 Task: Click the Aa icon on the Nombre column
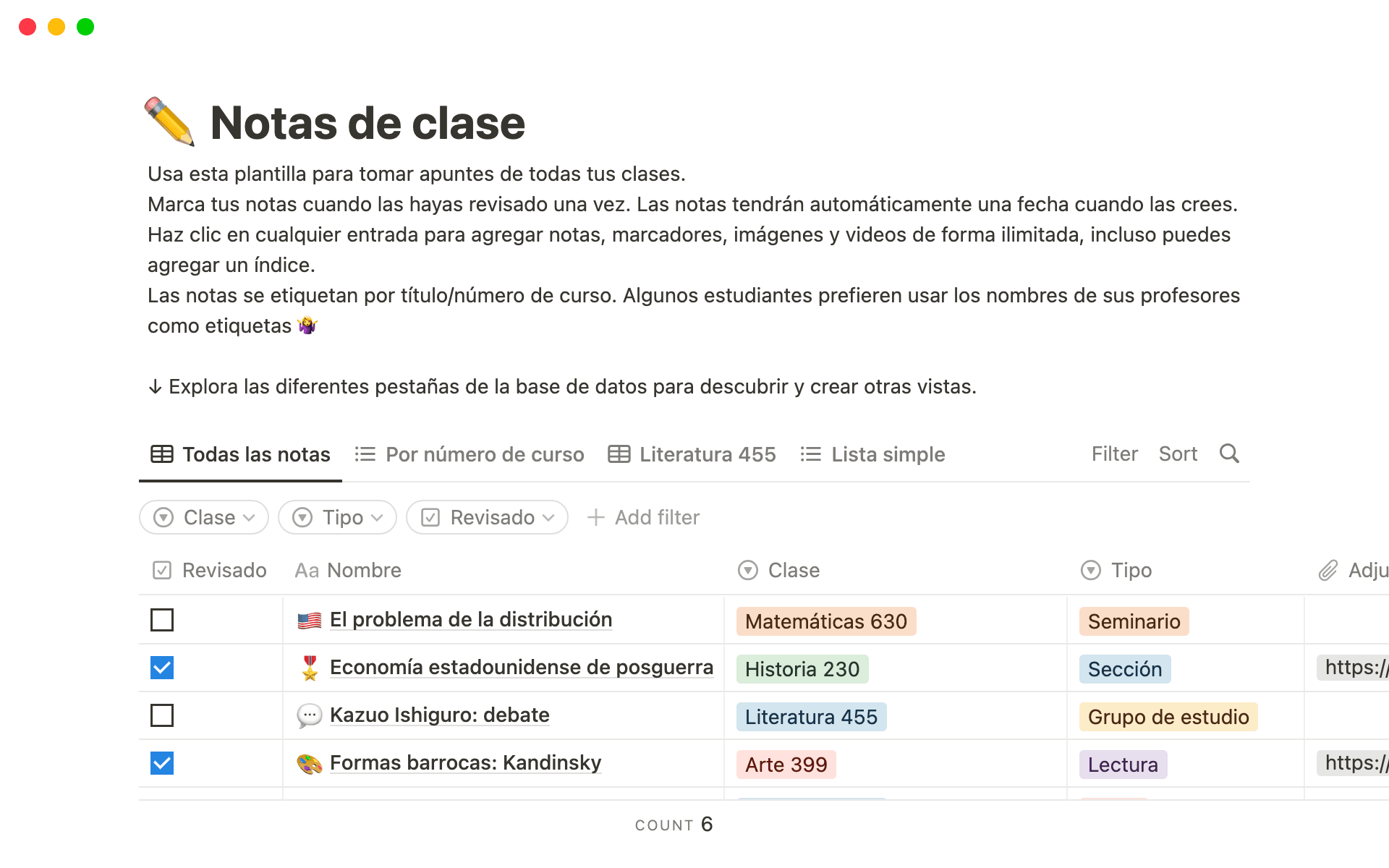(307, 570)
